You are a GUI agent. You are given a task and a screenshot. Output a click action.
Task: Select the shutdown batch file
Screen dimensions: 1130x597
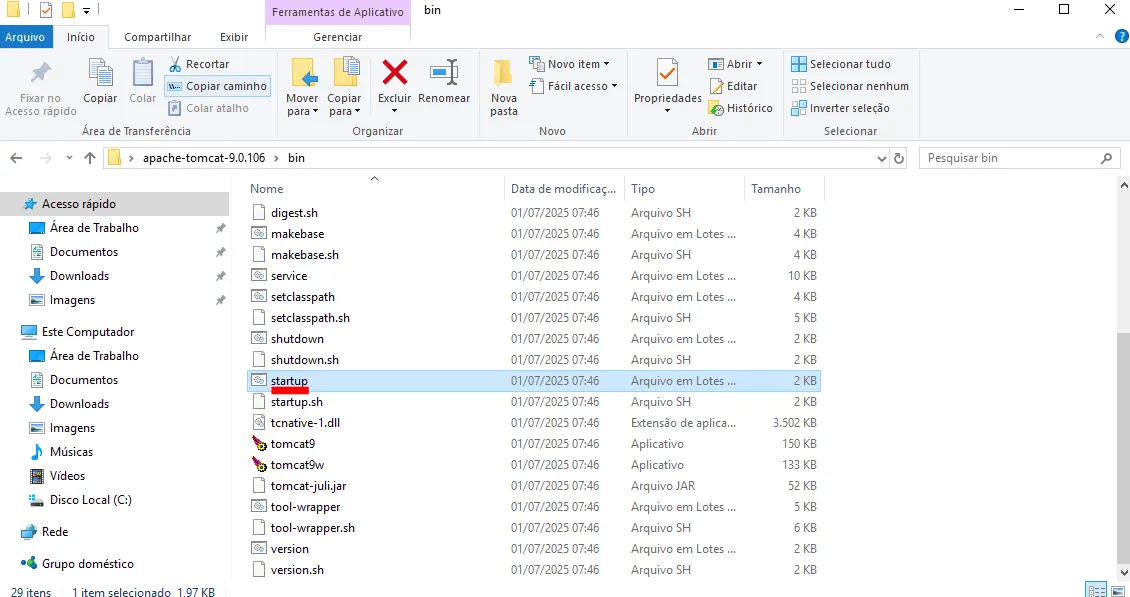[x=297, y=339]
